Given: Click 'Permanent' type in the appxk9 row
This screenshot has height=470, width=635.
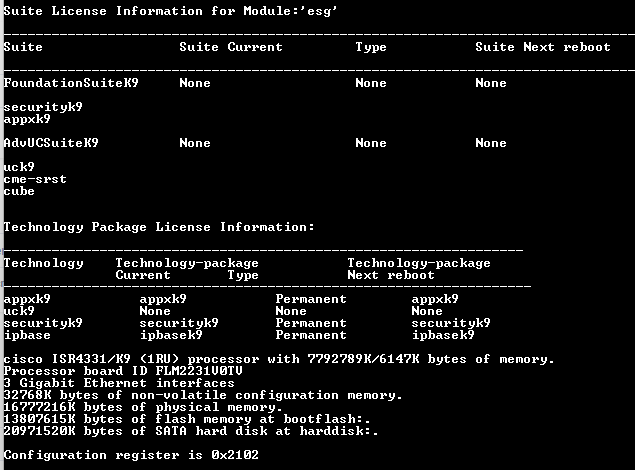Looking at the screenshot, I should 311,299.
